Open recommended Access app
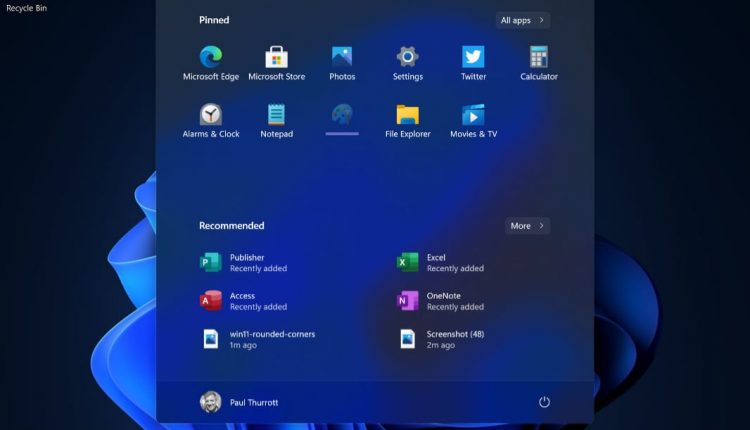 [243, 301]
